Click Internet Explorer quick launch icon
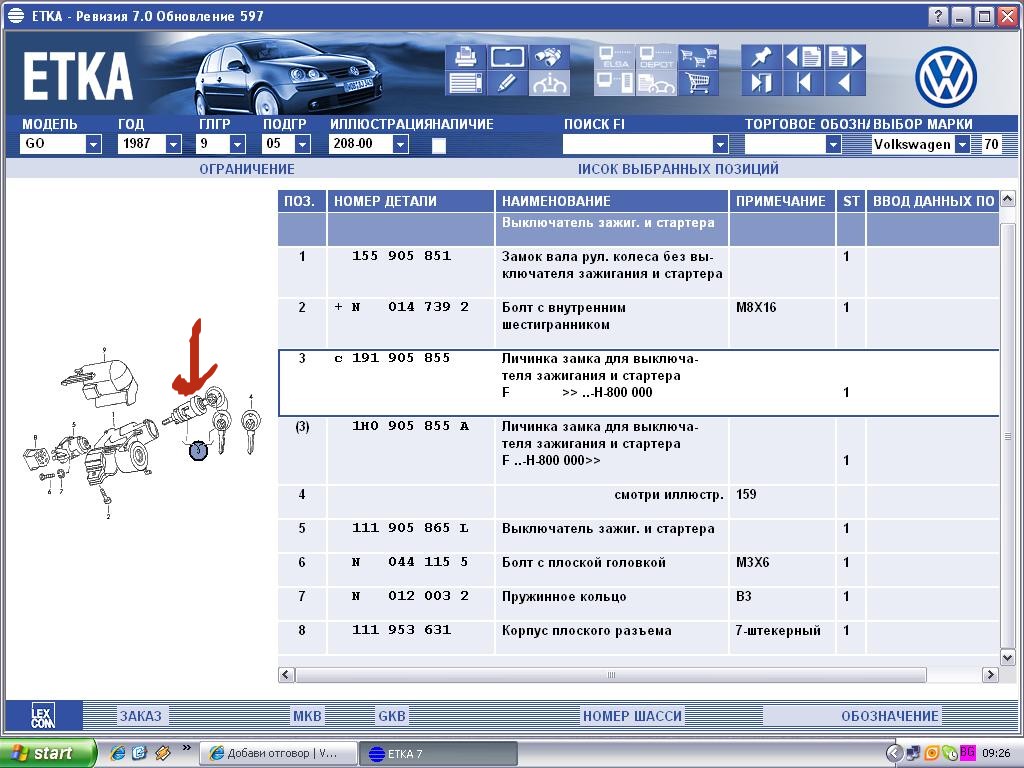The image size is (1024, 768). coord(118,753)
